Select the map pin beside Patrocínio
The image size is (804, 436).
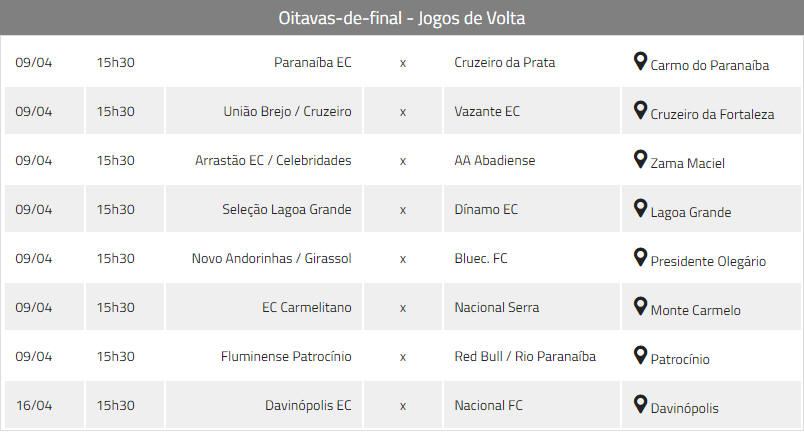(x=640, y=355)
